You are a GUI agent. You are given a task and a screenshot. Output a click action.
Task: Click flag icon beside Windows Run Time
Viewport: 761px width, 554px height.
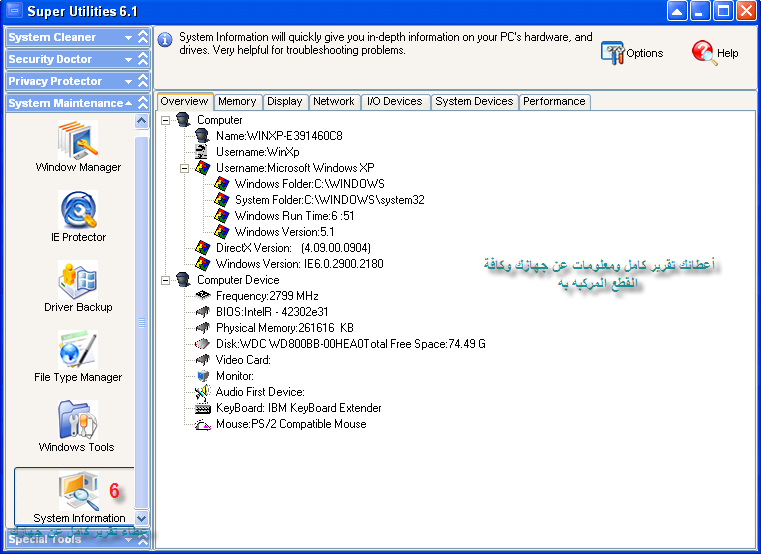pos(221,216)
